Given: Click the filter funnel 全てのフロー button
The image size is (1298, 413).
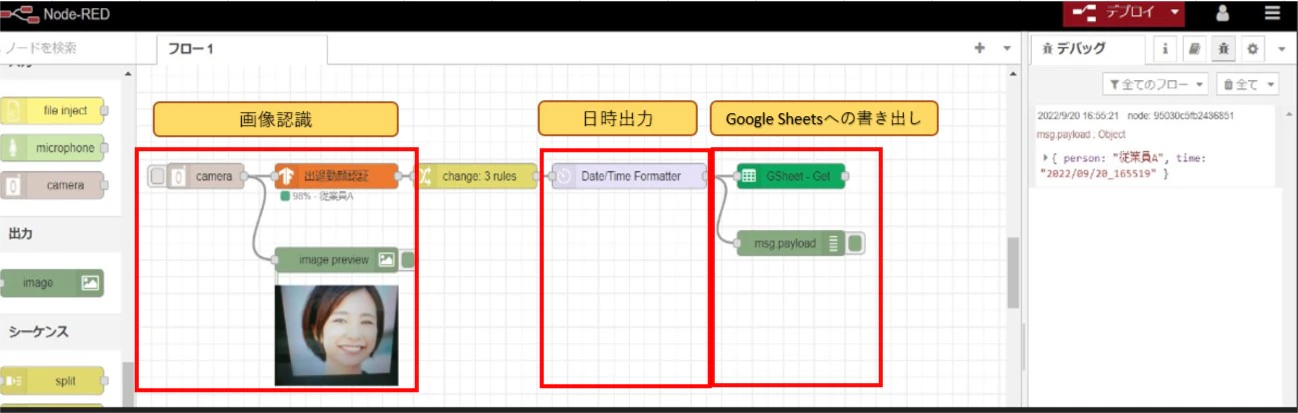Looking at the screenshot, I should tap(1155, 84).
